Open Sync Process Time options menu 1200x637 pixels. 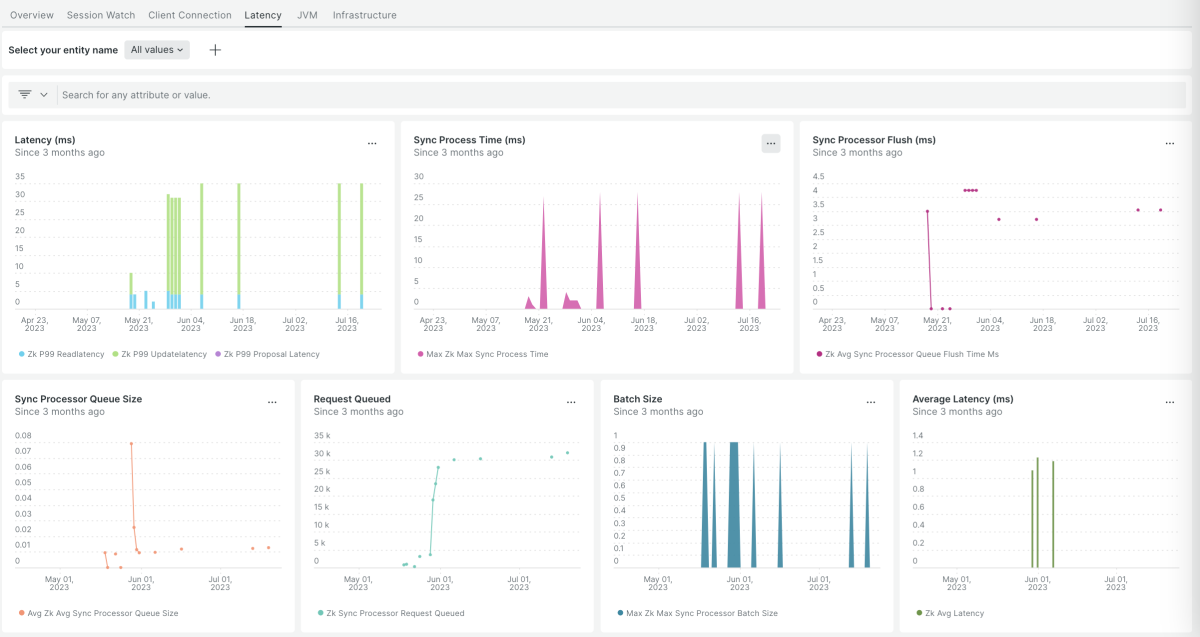pyautogui.click(x=770, y=144)
